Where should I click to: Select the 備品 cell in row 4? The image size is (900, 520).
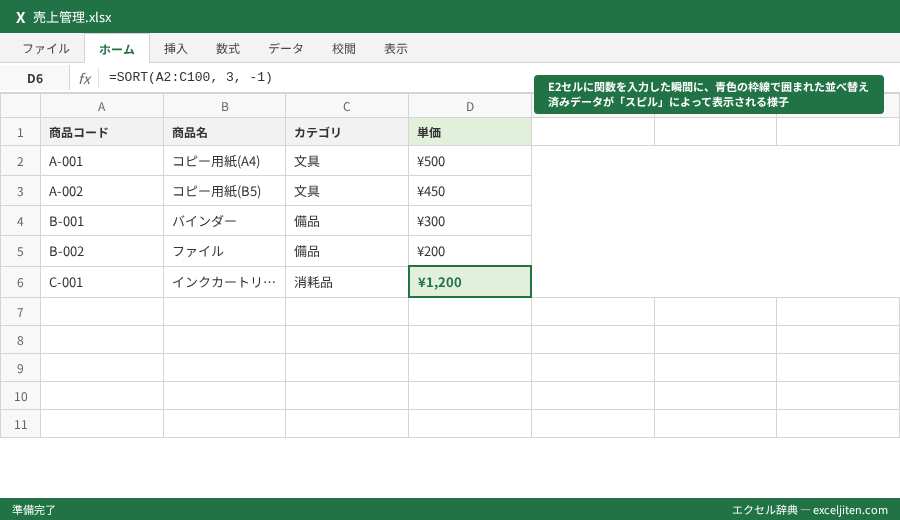coord(347,221)
